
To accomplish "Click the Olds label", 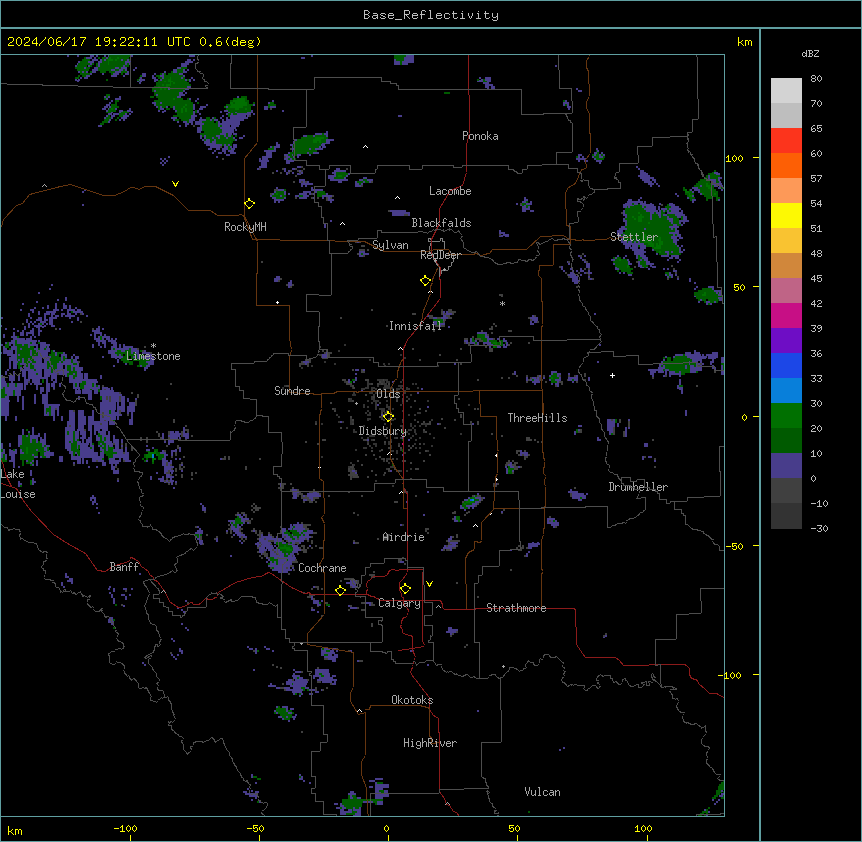I will tap(388, 394).
